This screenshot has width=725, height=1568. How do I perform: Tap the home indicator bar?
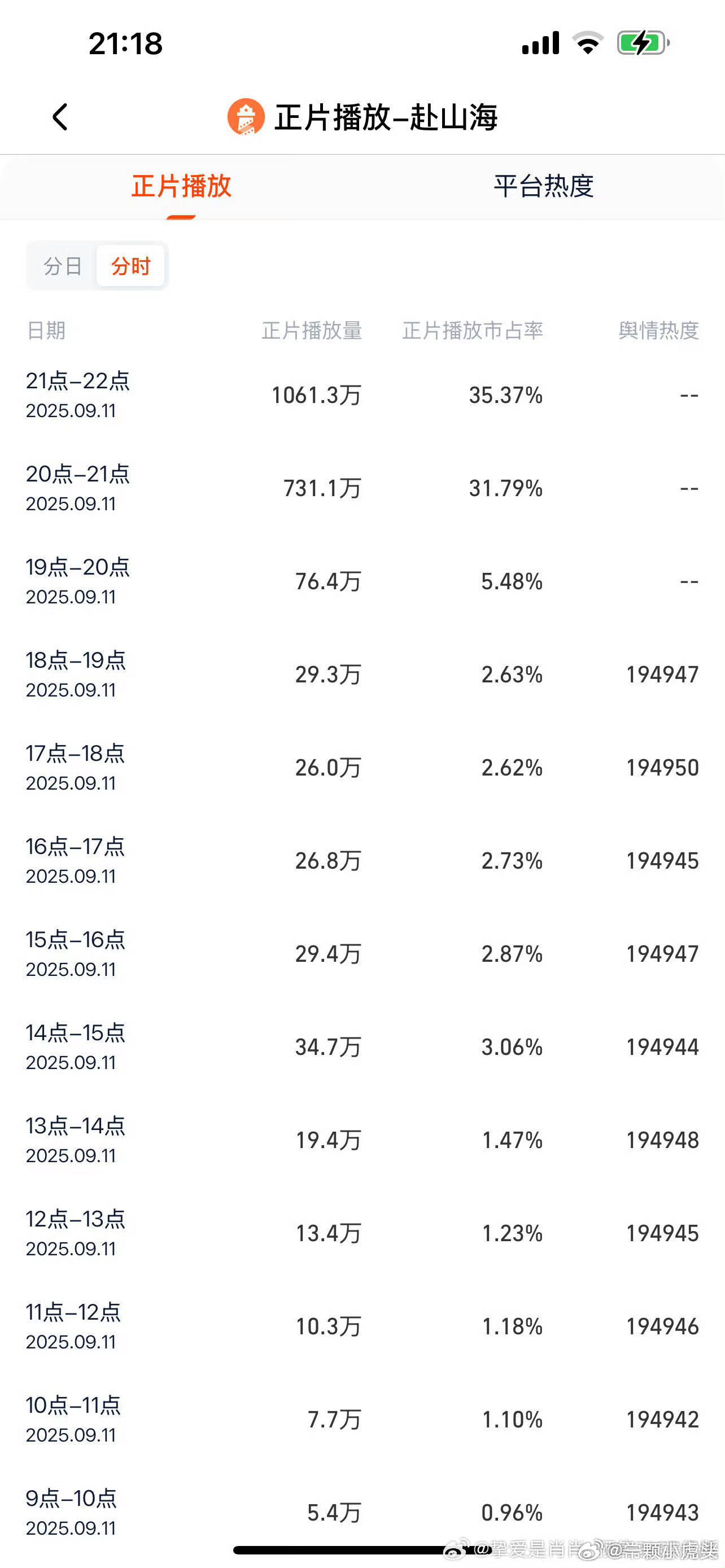click(362, 1550)
